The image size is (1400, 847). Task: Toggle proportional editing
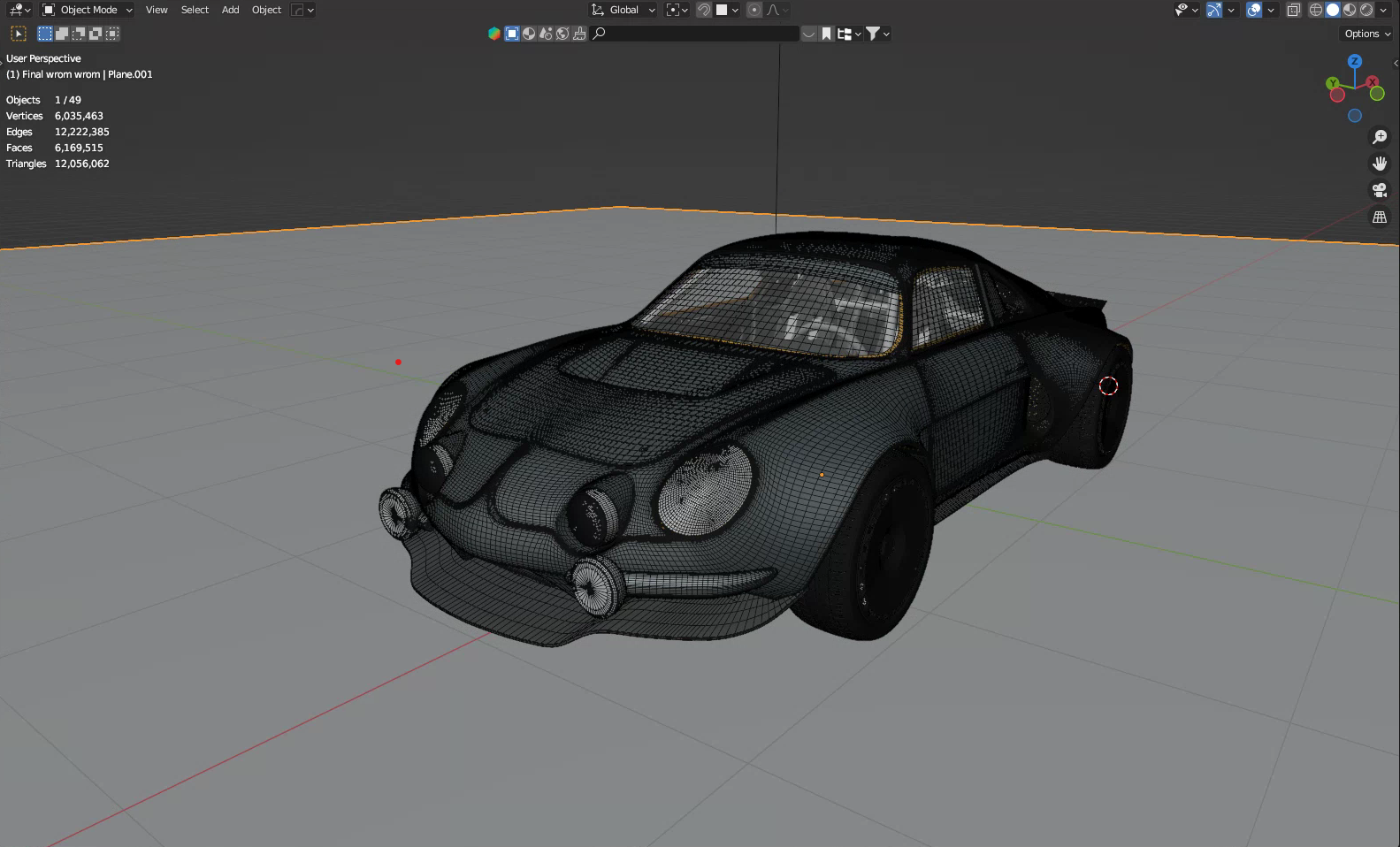pos(754,10)
